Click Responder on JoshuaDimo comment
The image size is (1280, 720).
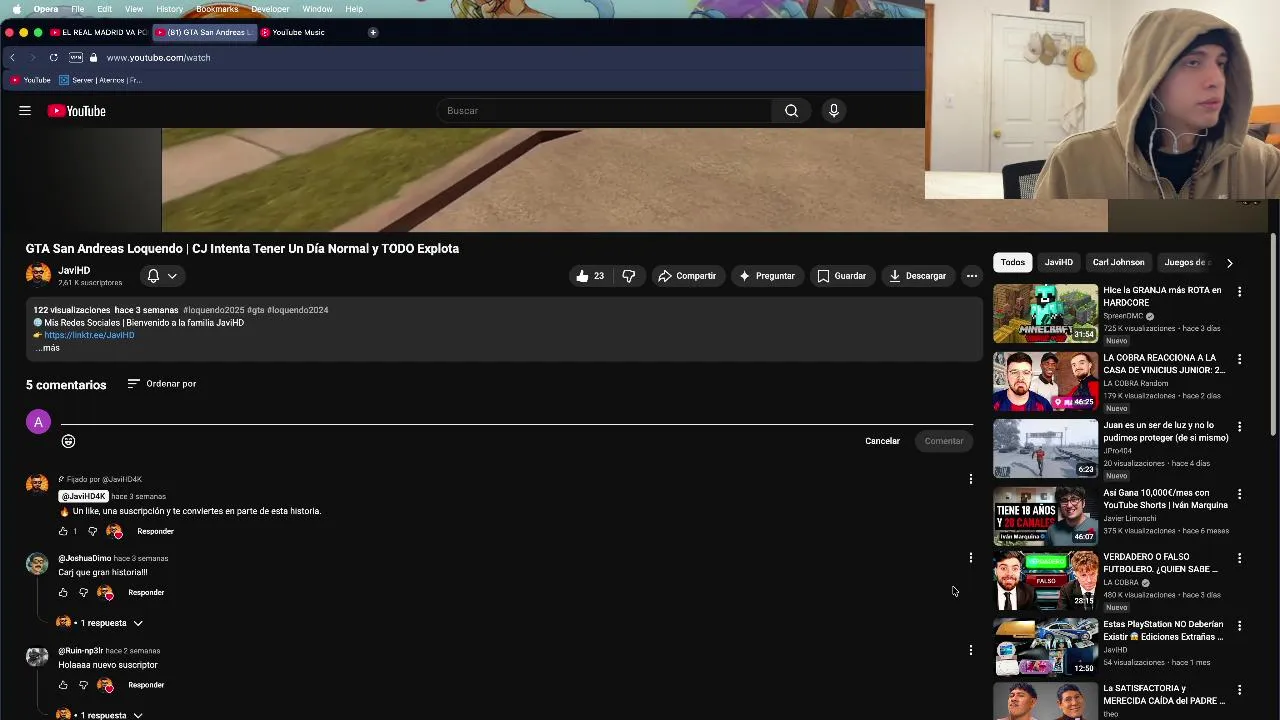click(x=146, y=593)
